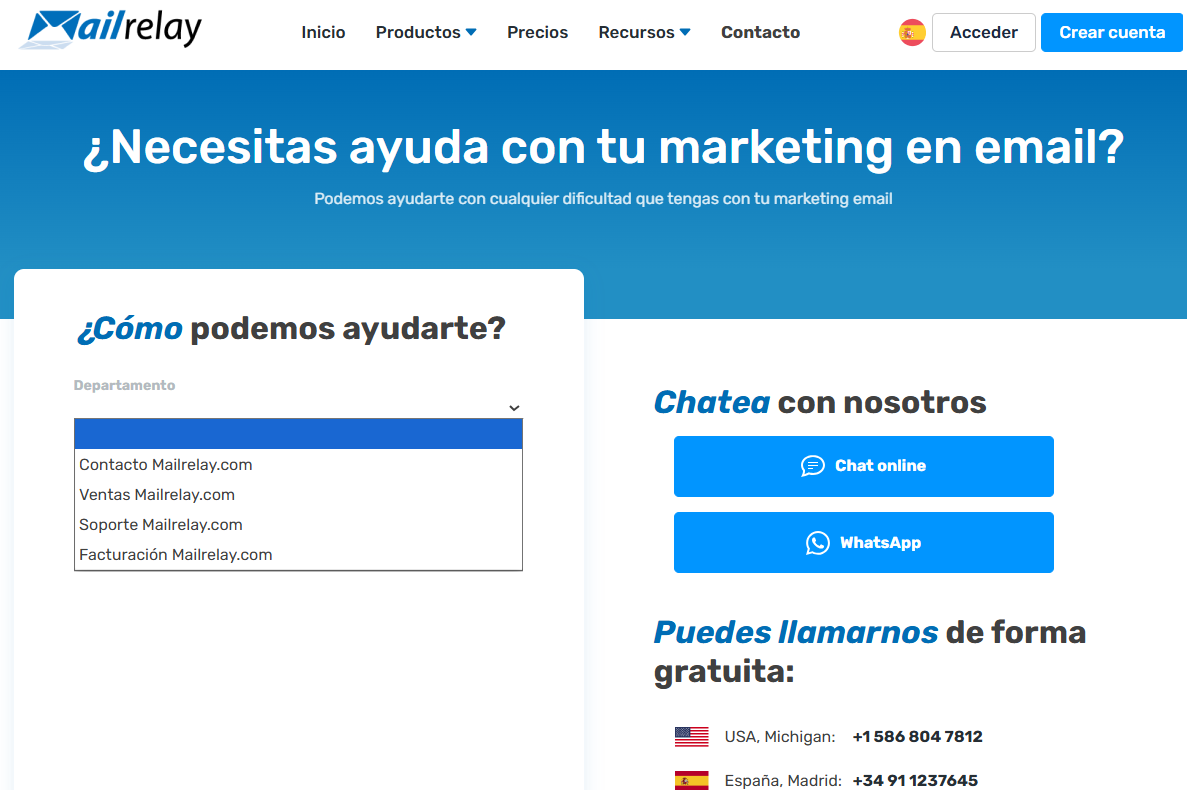This screenshot has width=1187, height=790.
Task: Open the Spanish flag language selector
Action: 911,33
